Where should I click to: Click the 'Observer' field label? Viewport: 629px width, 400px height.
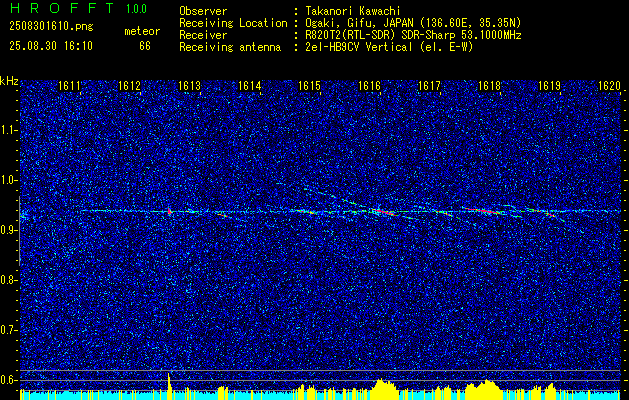tap(203, 11)
